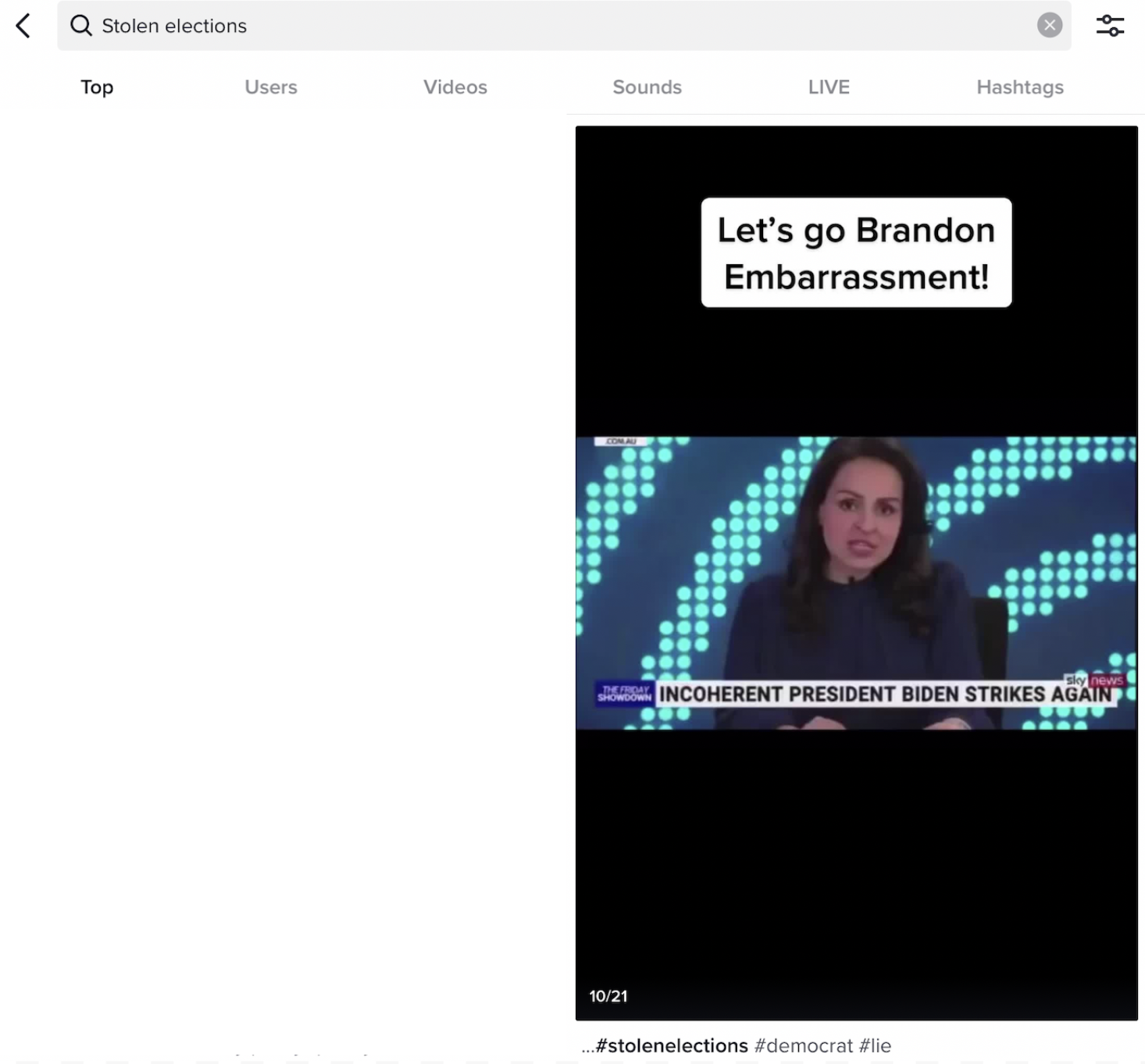The width and height of the screenshot is (1145, 1064).
Task: Go back using the left arrow
Action: pos(23,26)
